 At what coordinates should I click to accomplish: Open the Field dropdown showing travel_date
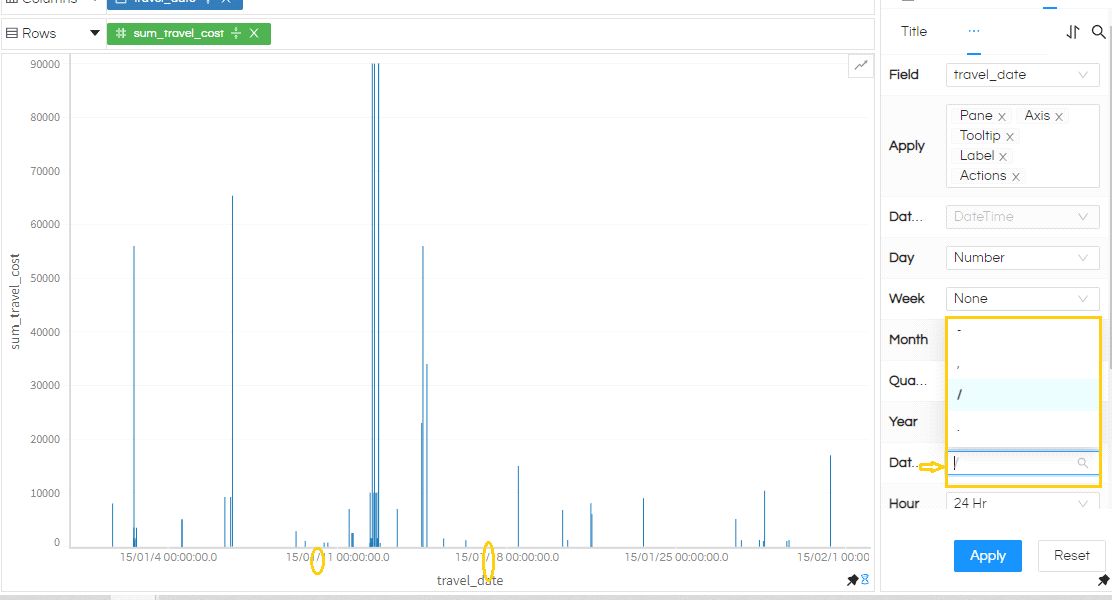point(1023,75)
